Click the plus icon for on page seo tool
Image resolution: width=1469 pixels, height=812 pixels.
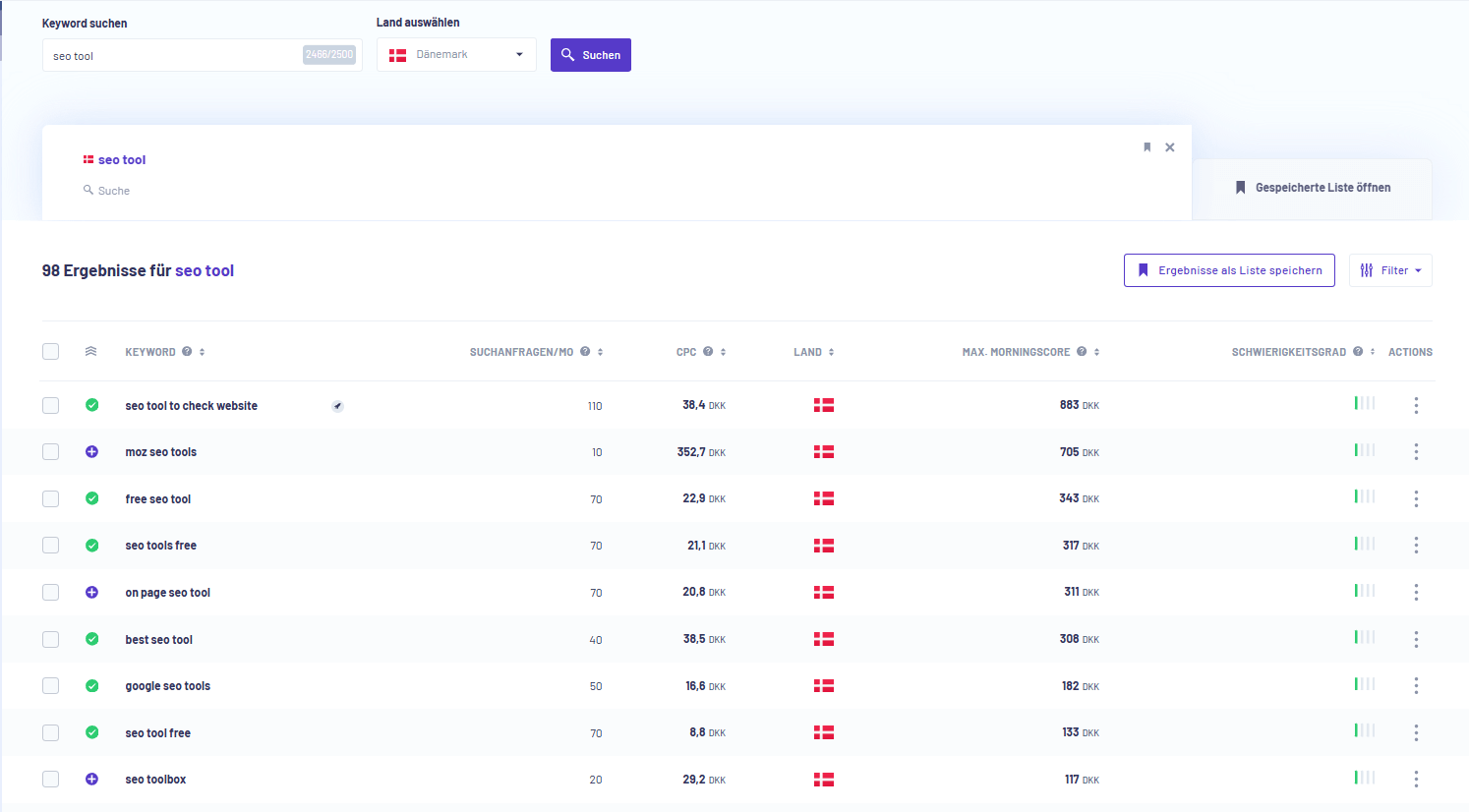(91, 592)
